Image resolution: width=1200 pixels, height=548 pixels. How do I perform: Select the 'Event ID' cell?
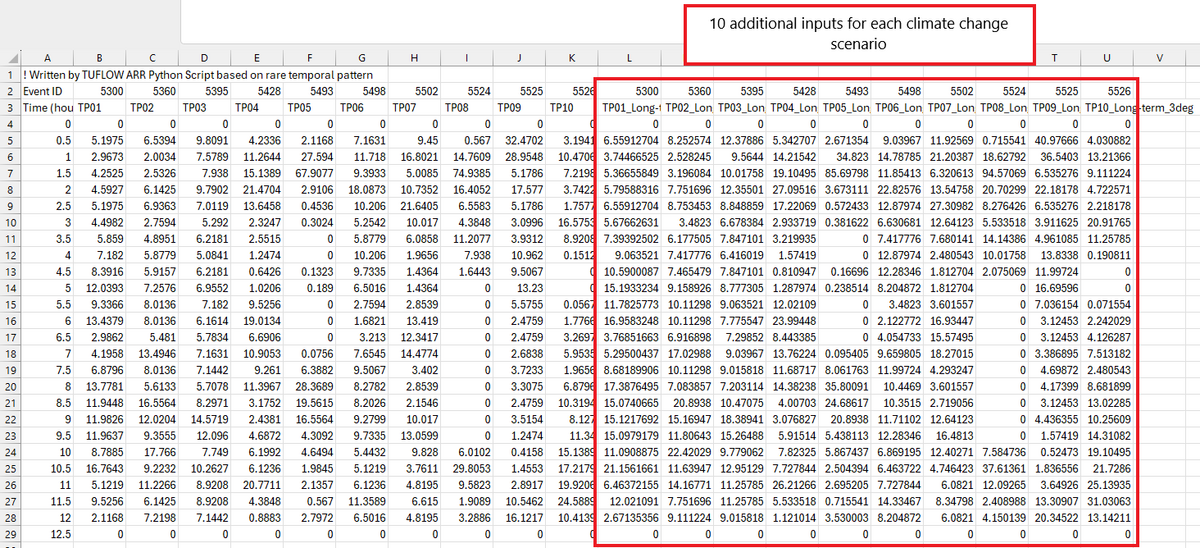(x=48, y=91)
